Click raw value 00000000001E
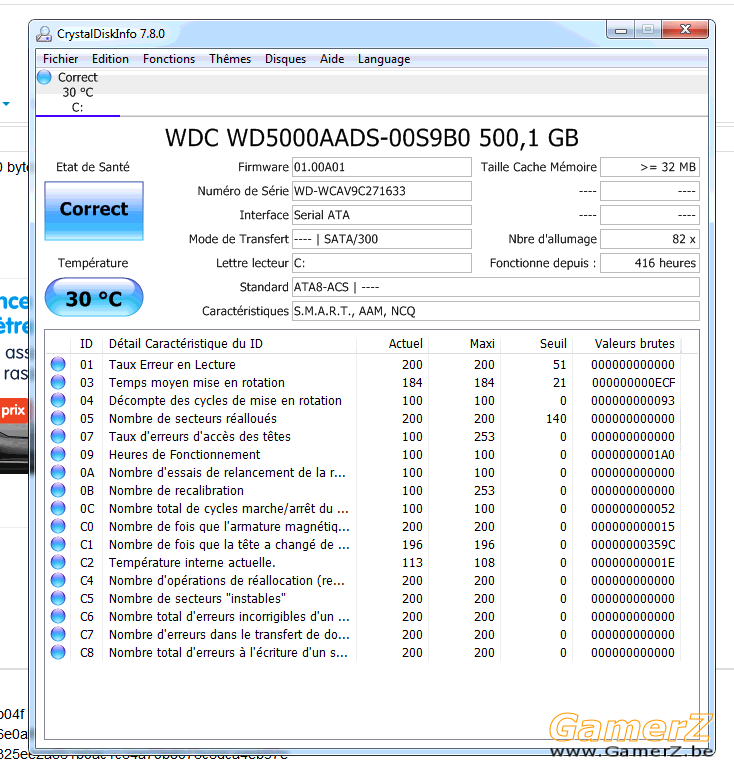734x767 pixels. pos(633,563)
